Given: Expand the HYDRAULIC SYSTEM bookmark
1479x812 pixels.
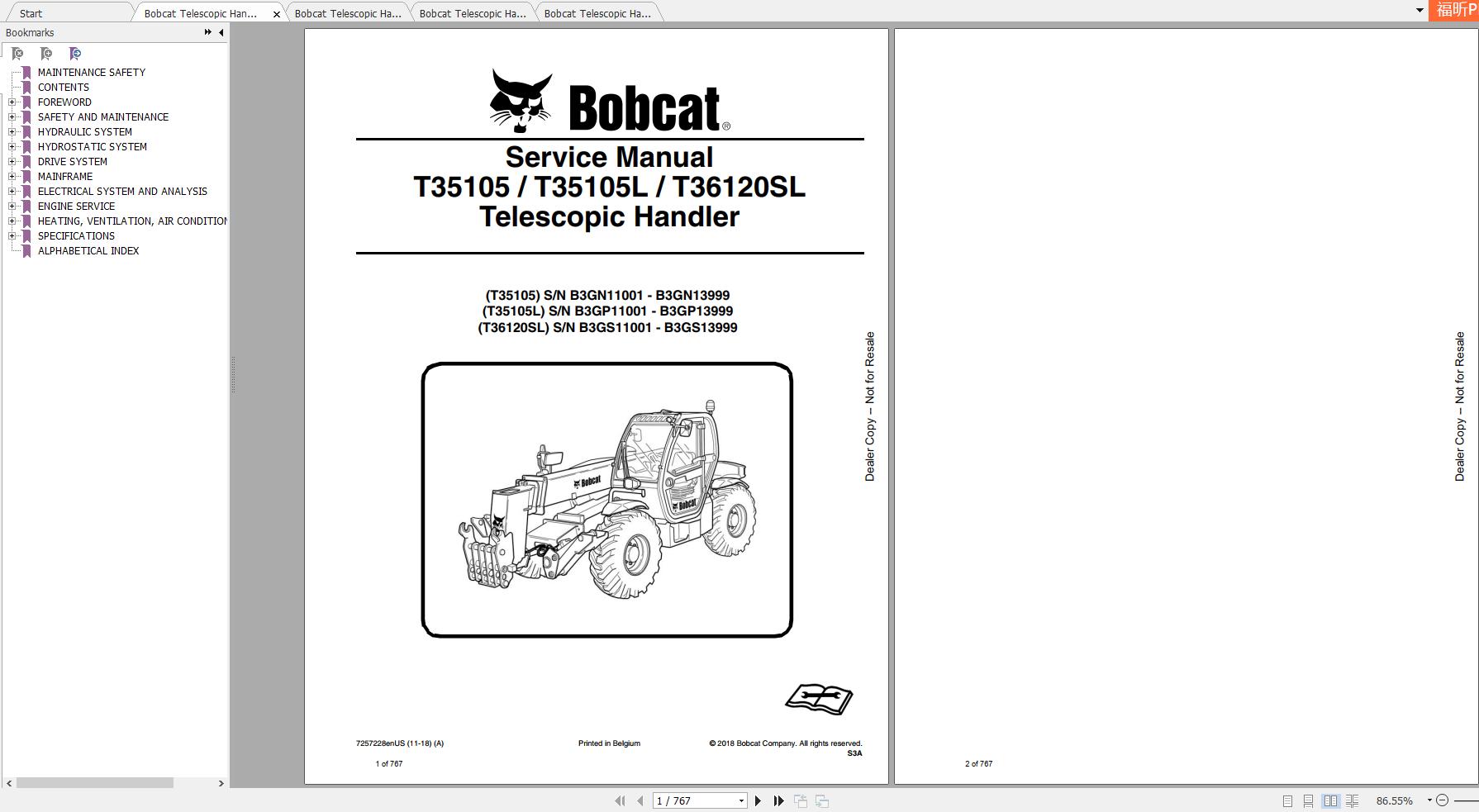Looking at the screenshot, I should click(x=11, y=131).
